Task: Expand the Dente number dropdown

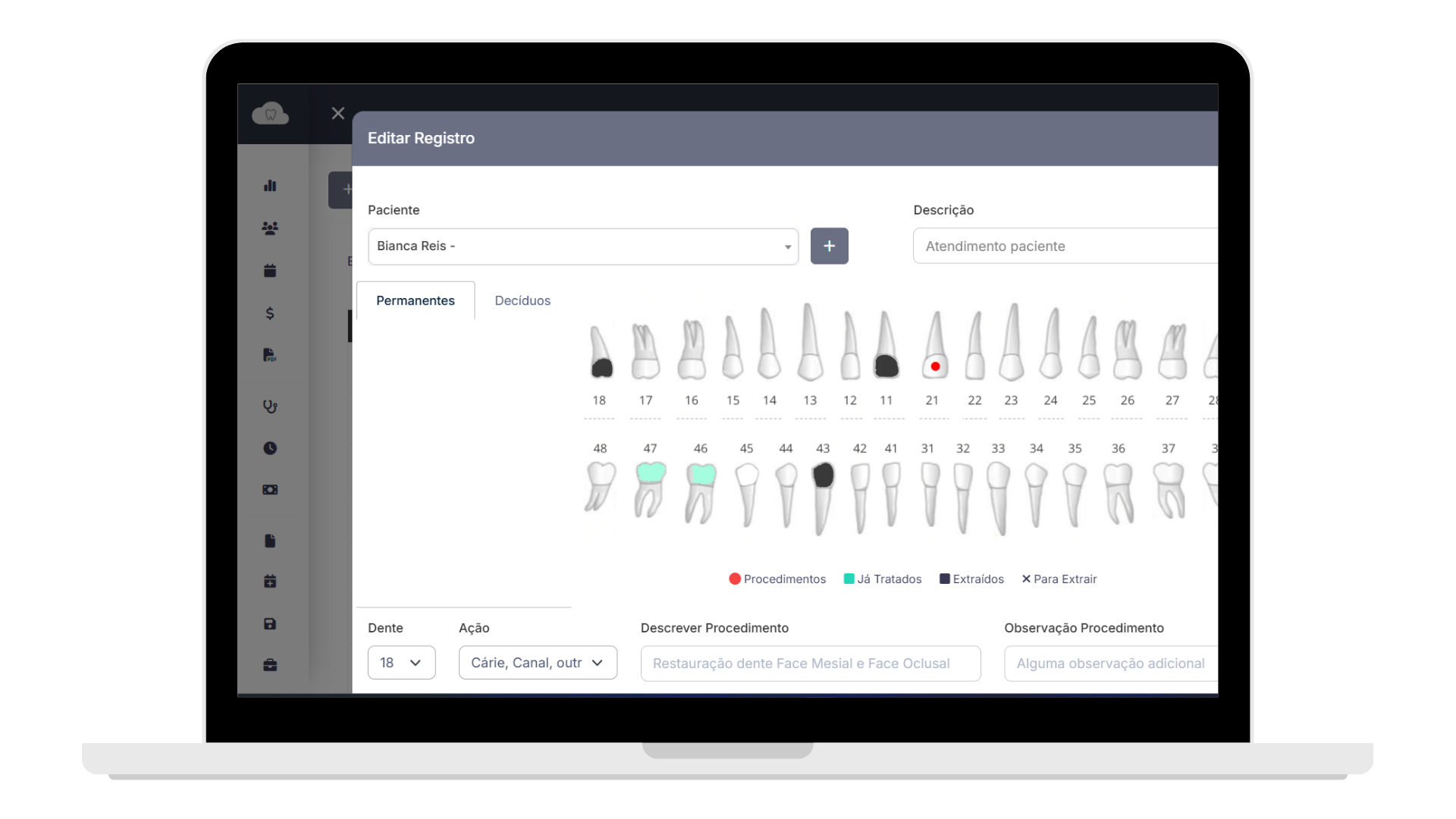Action: point(401,663)
